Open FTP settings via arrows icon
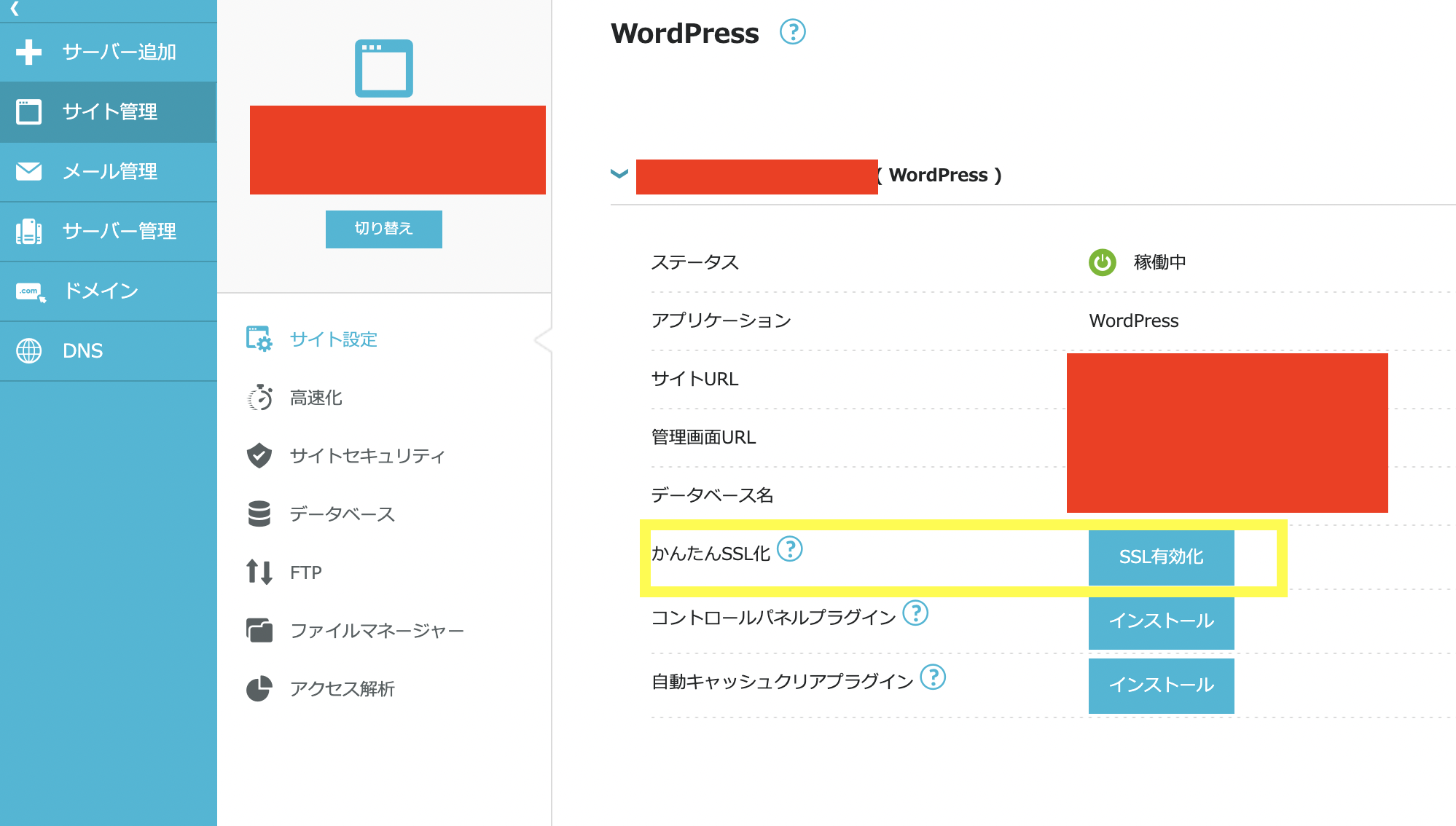 coord(259,573)
